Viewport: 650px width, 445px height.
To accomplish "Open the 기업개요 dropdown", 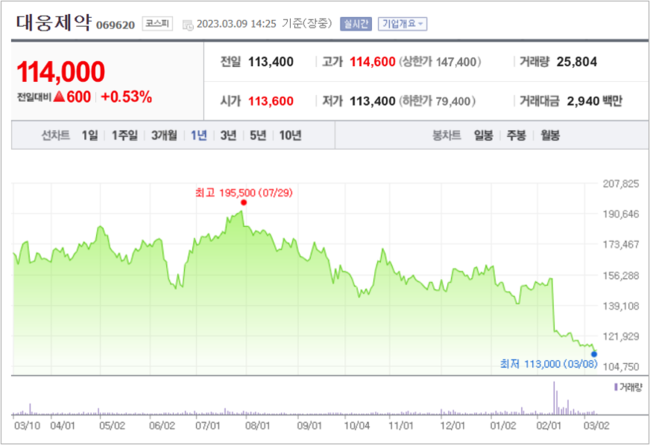I will point(402,24).
